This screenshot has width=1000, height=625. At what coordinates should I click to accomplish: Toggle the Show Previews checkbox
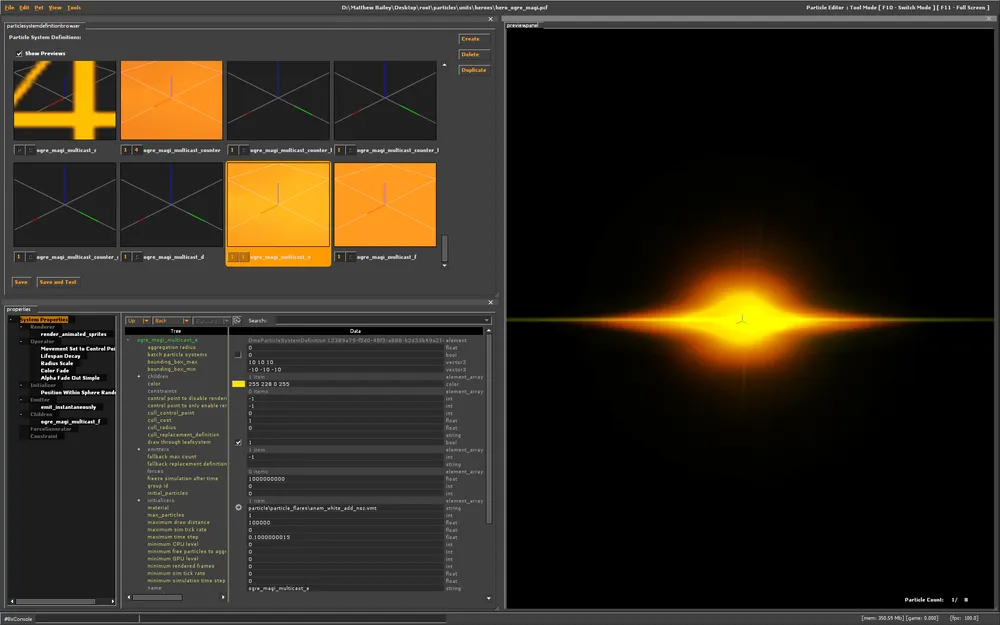19,53
